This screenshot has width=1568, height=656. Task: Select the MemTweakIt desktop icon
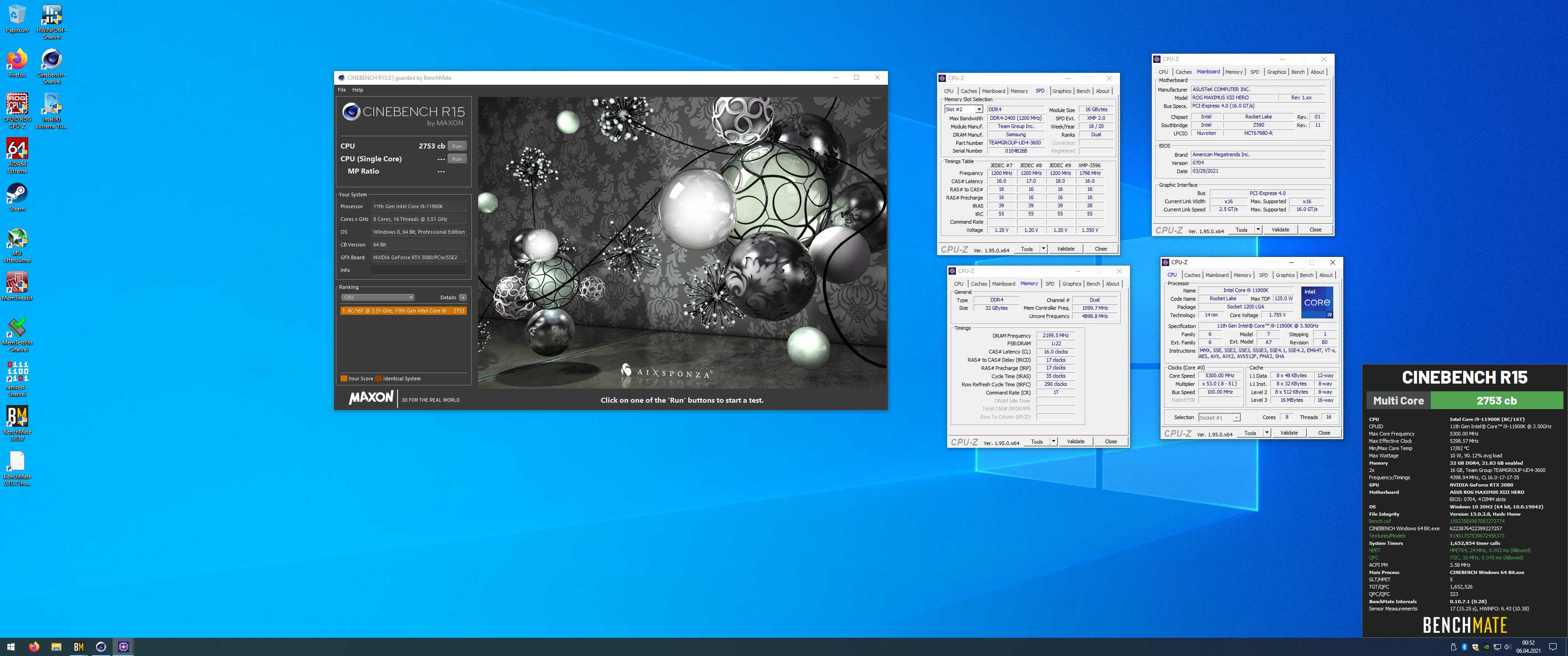click(17, 286)
